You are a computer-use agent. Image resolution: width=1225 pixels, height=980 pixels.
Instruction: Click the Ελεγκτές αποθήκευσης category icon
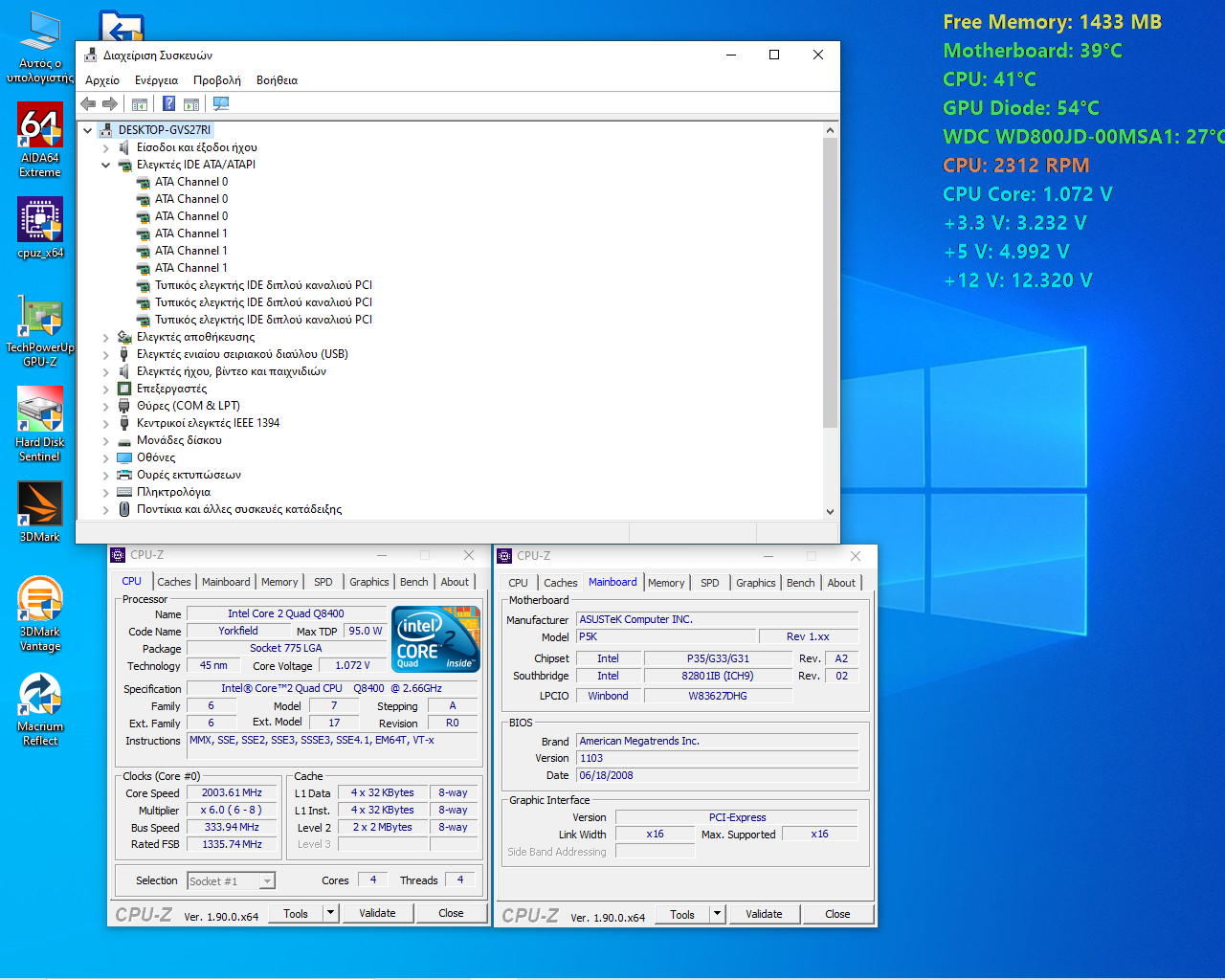click(124, 337)
